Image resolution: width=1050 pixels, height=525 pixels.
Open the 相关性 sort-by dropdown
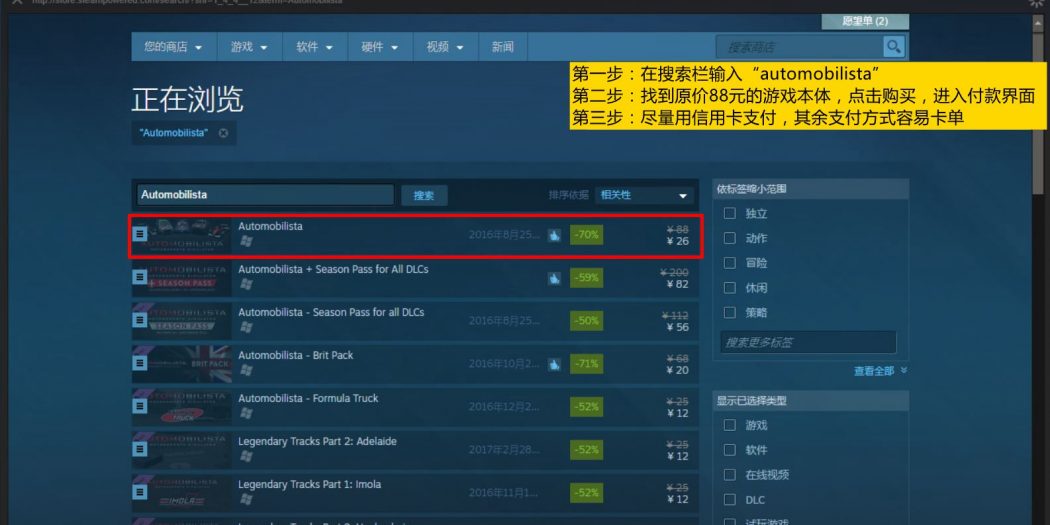pos(644,196)
